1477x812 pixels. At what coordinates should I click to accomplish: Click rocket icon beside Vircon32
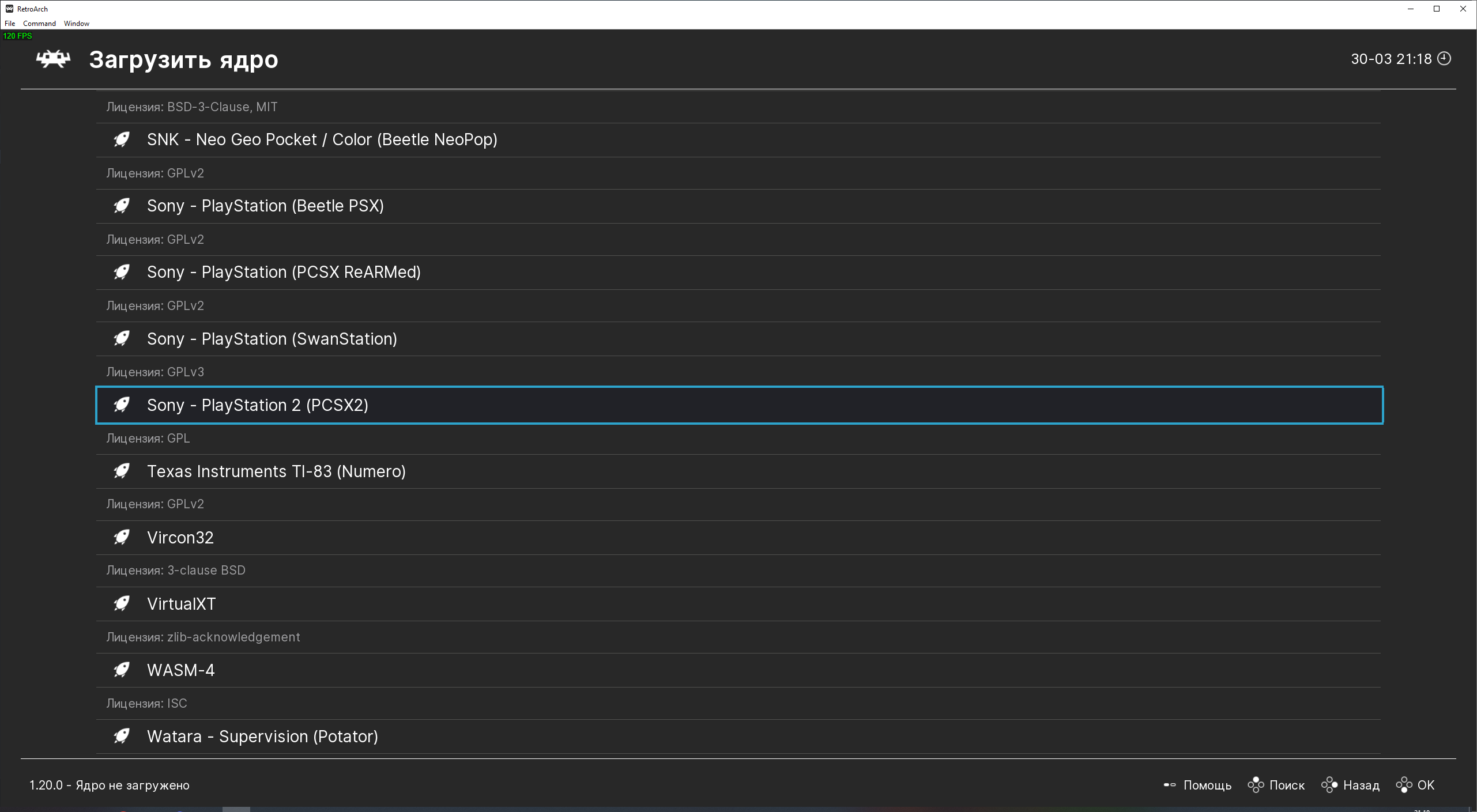tap(122, 538)
